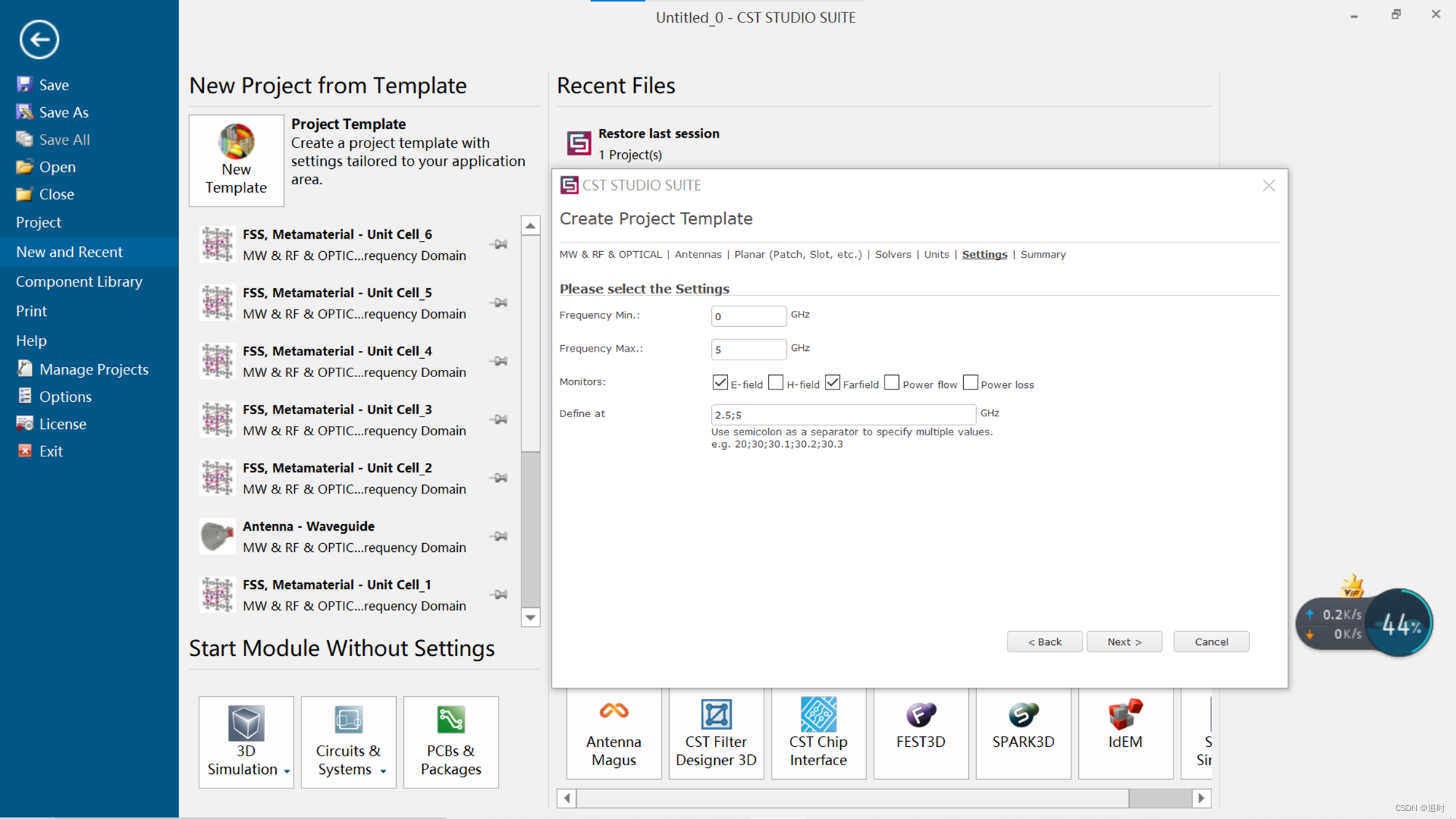Click the Next > button
The image size is (1456, 819).
(1123, 641)
